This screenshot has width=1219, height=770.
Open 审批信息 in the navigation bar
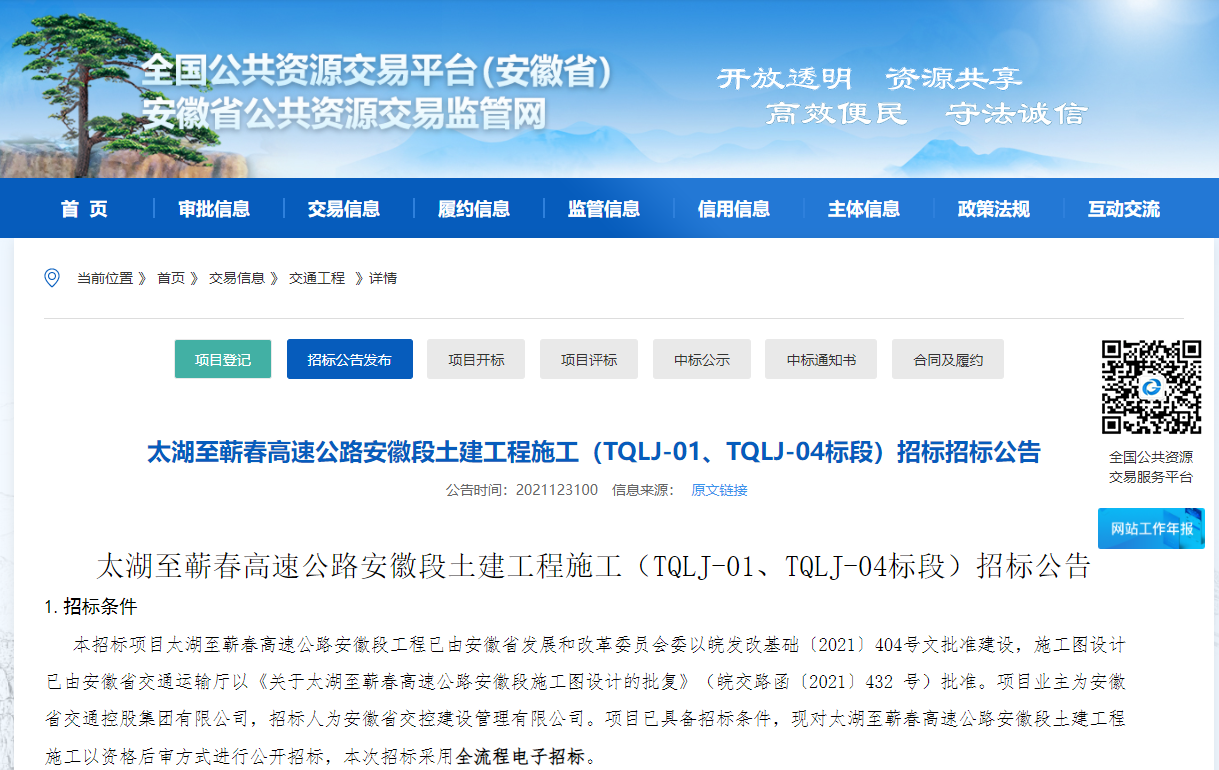point(214,209)
